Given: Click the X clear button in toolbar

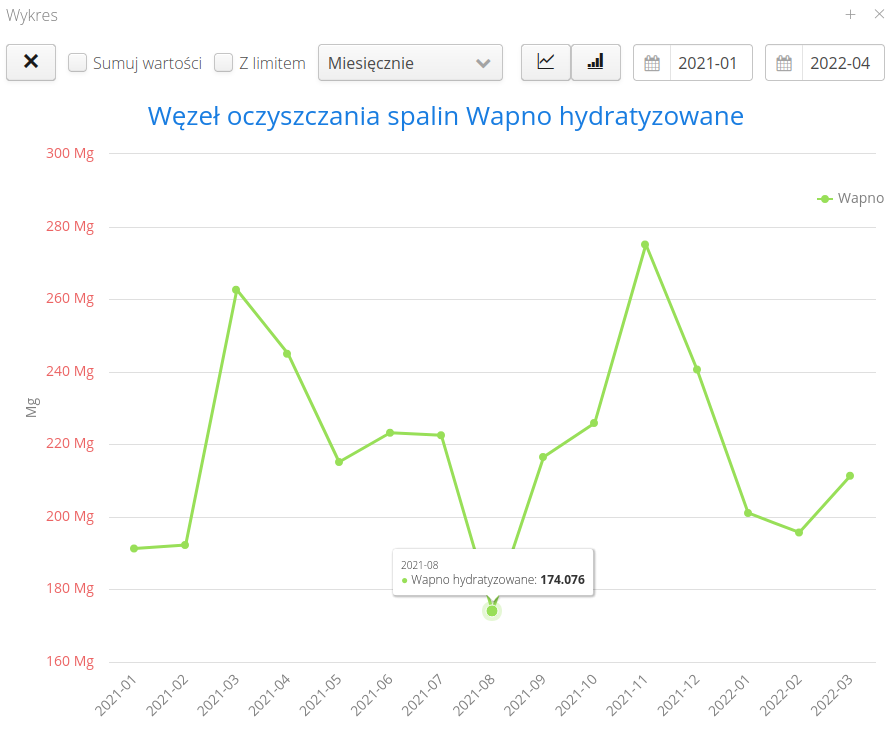Looking at the screenshot, I should [31, 62].
